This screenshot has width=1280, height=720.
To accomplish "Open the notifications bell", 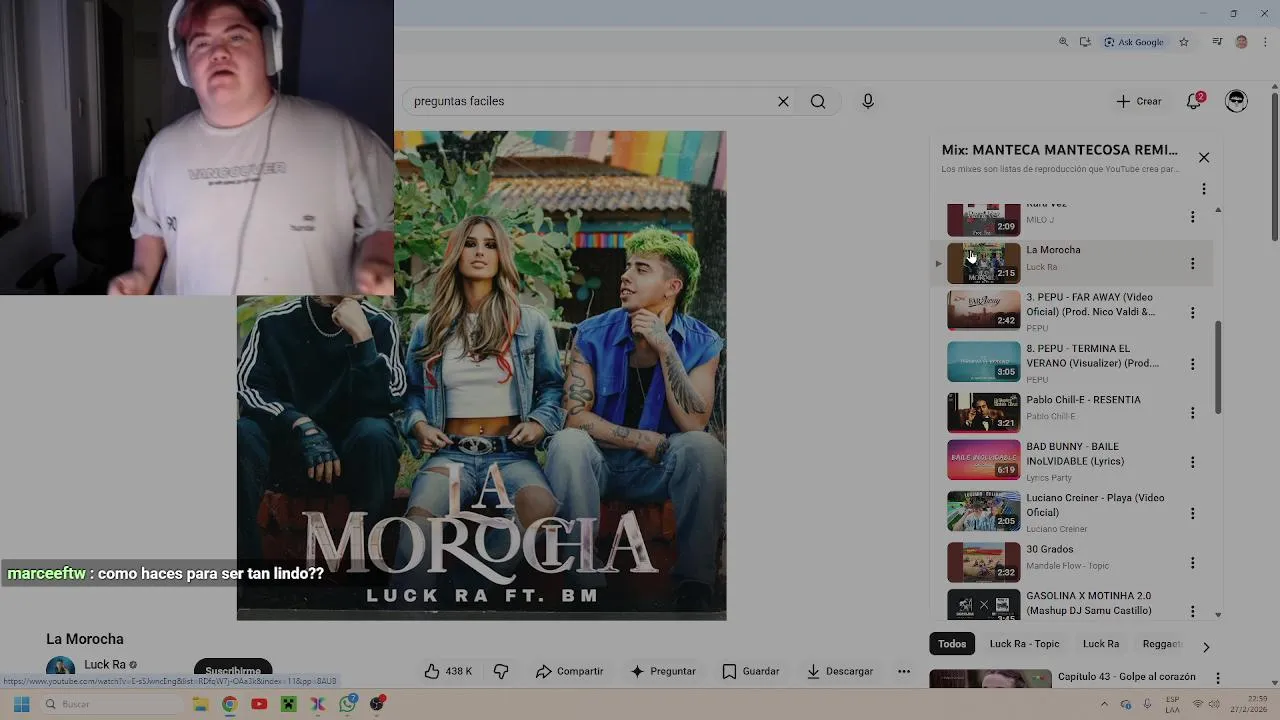I will [x=1194, y=101].
